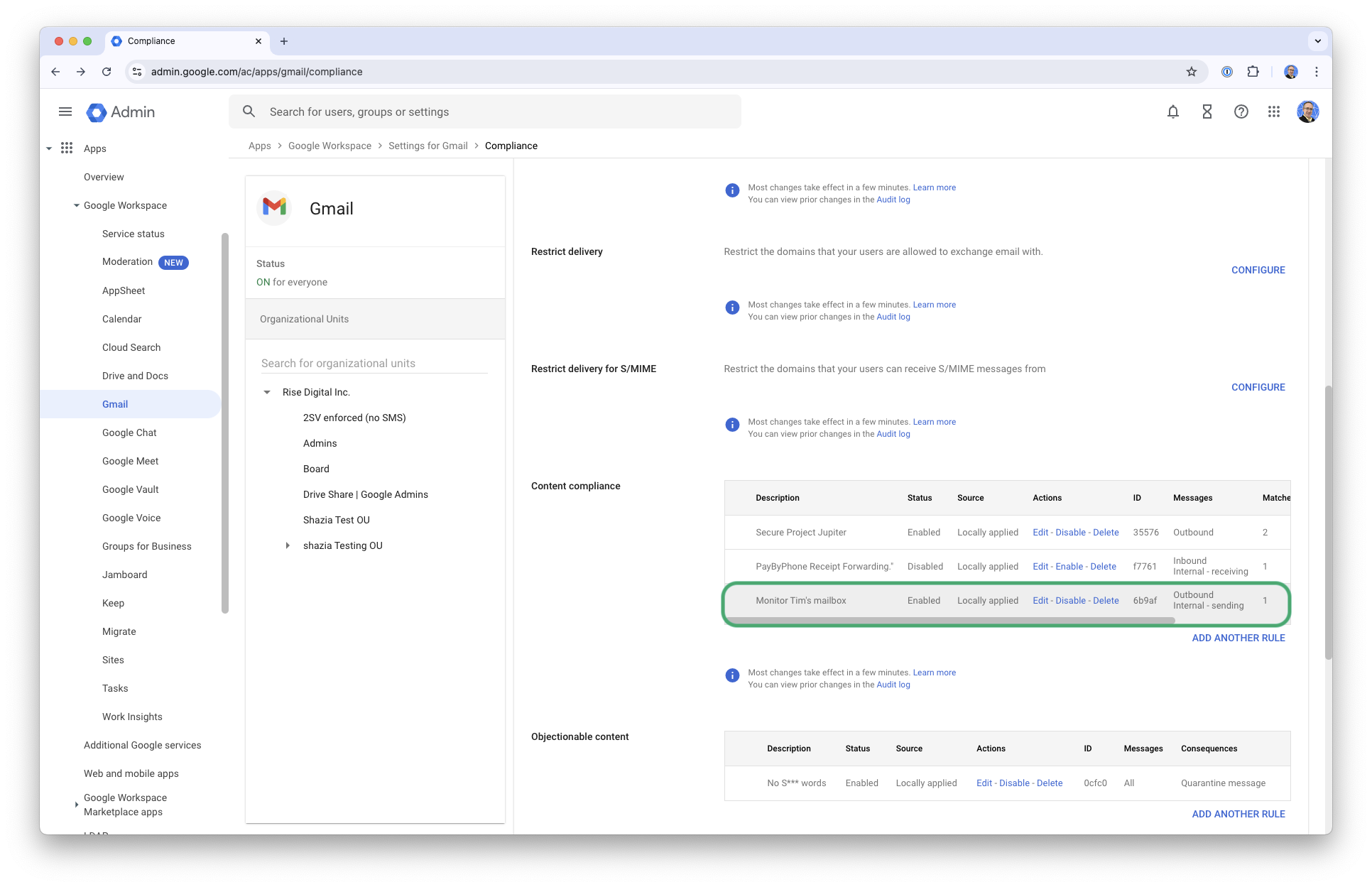
Task: Open the notifications bell
Action: [1172, 111]
